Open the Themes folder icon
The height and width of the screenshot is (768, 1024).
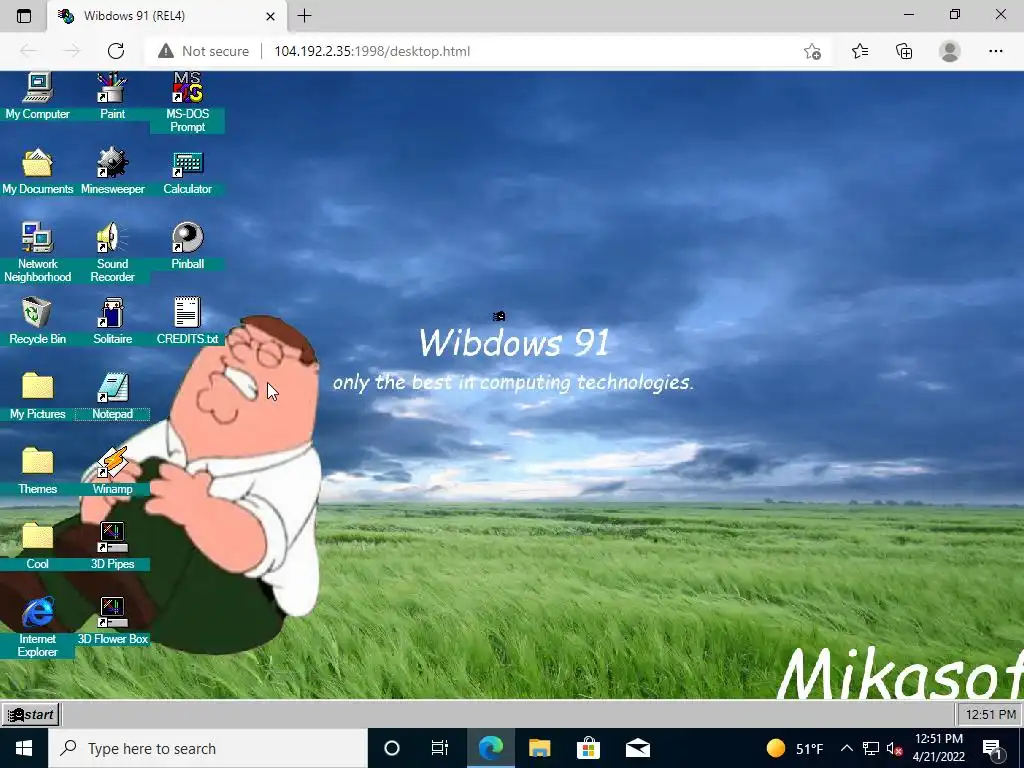tap(37, 472)
